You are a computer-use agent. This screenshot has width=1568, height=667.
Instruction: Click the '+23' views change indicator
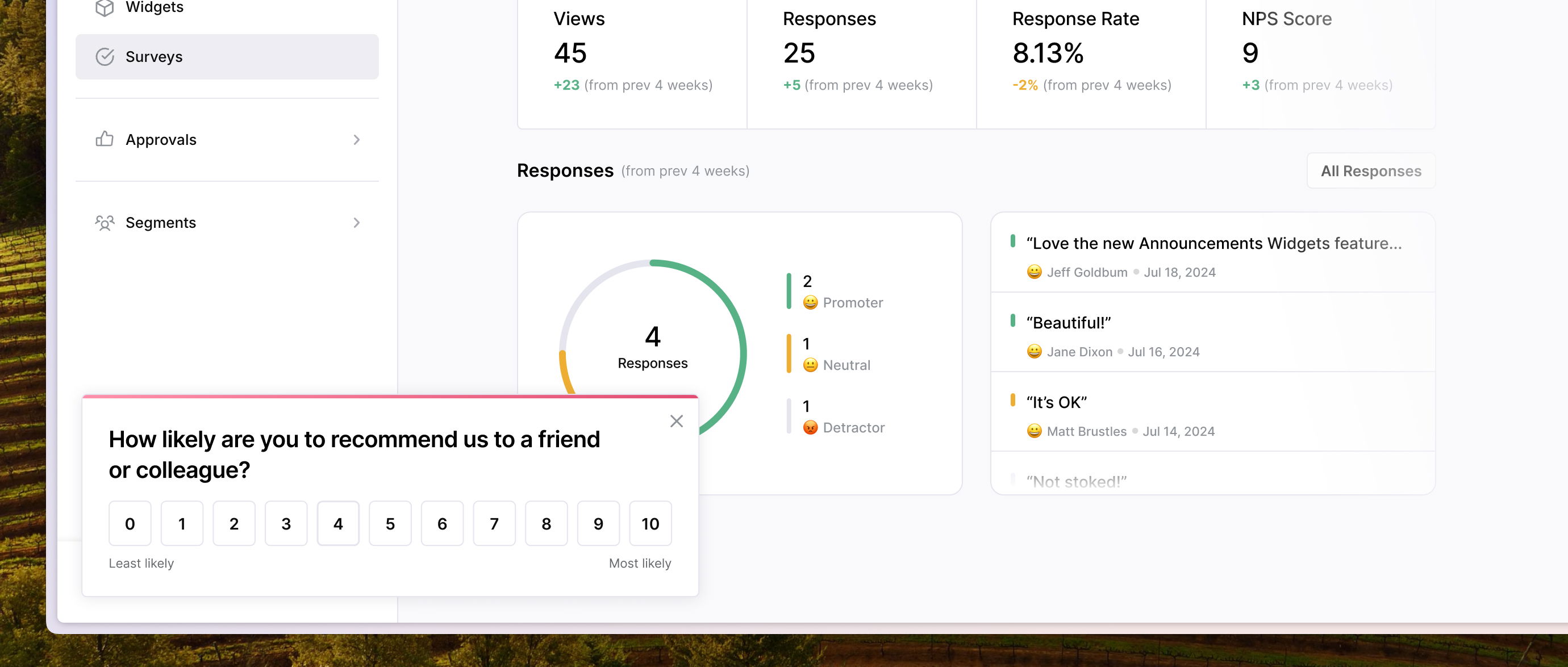click(x=566, y=85)
